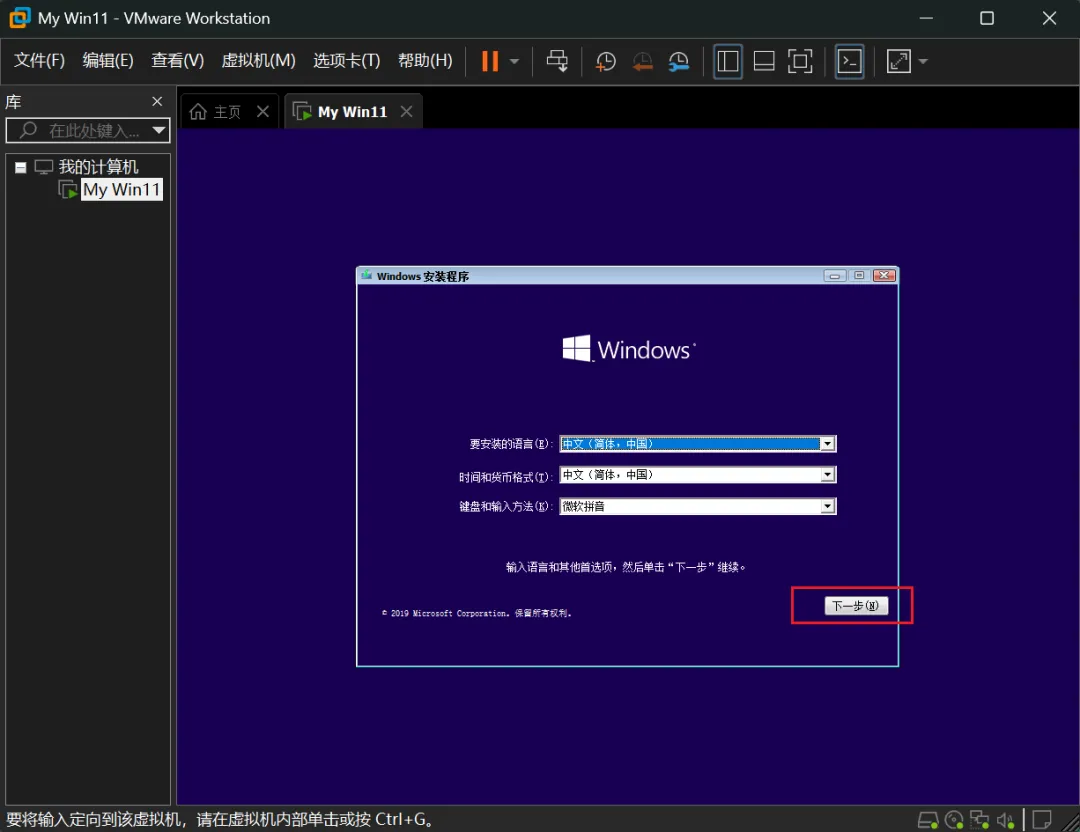Click the VMware Workstation title bar logo
Screen dimensions: 1080x832
pos(19,18)
